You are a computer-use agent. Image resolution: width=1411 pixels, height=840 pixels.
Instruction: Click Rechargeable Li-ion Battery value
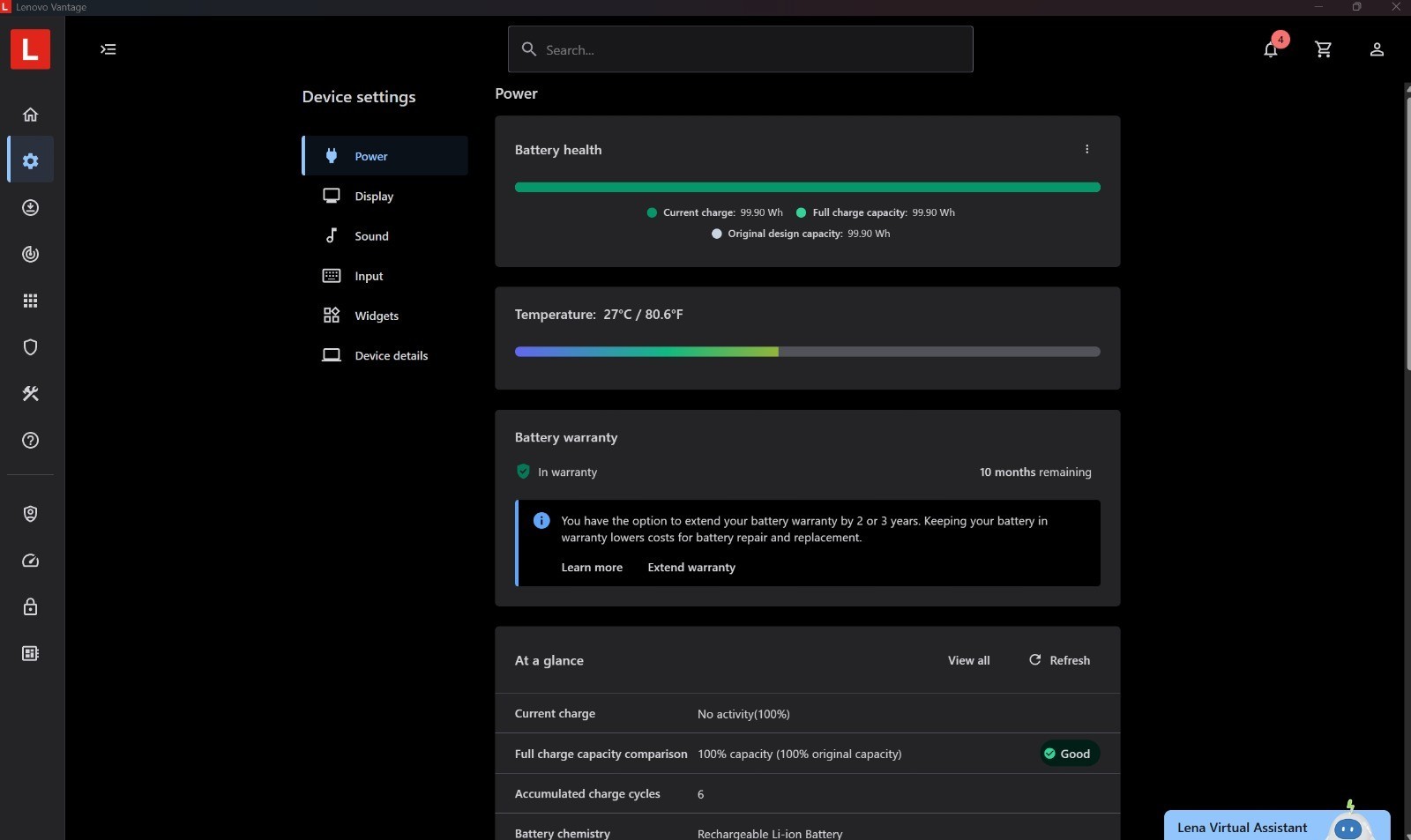pos(770,834)
